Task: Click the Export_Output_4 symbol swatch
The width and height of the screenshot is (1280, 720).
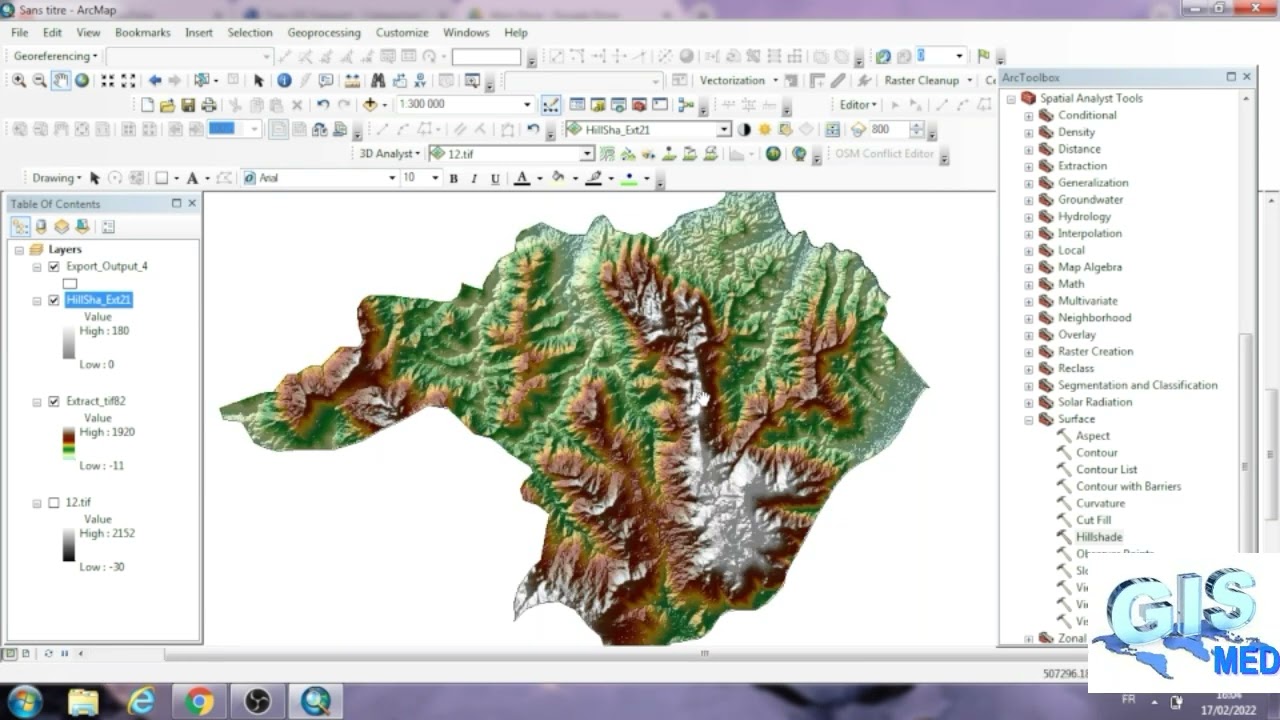Action: tap(70, 284)
